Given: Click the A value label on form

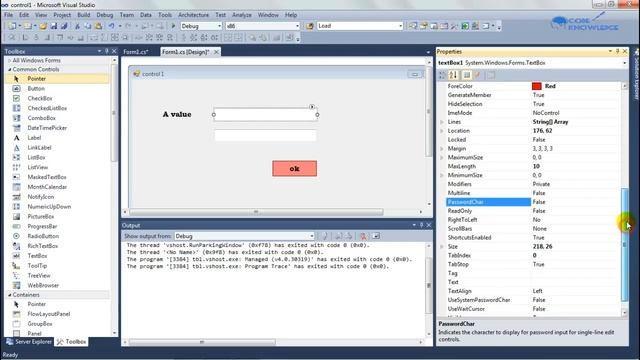Looking at the screenshot, I should point(177,114).
